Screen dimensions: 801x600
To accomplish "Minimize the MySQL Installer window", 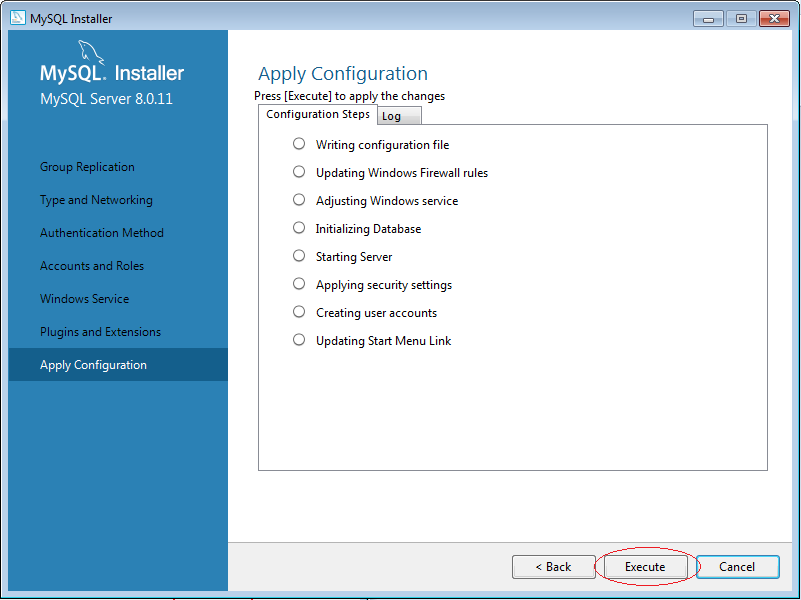I will pyautogui.click(x=708, y=19).
